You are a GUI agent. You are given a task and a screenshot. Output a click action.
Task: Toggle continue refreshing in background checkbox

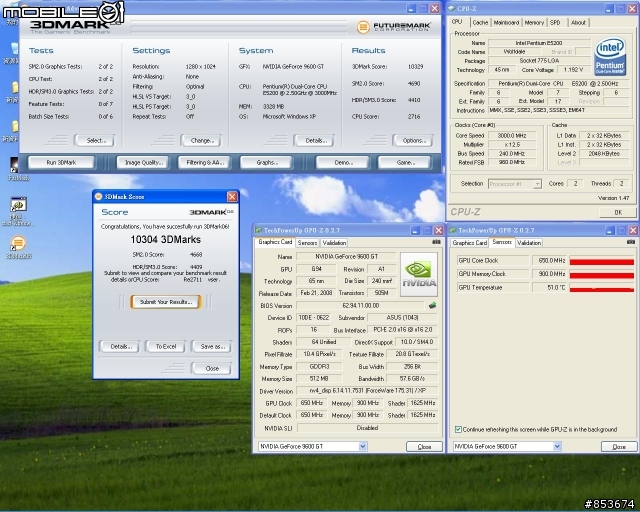[x=458, y=430]
